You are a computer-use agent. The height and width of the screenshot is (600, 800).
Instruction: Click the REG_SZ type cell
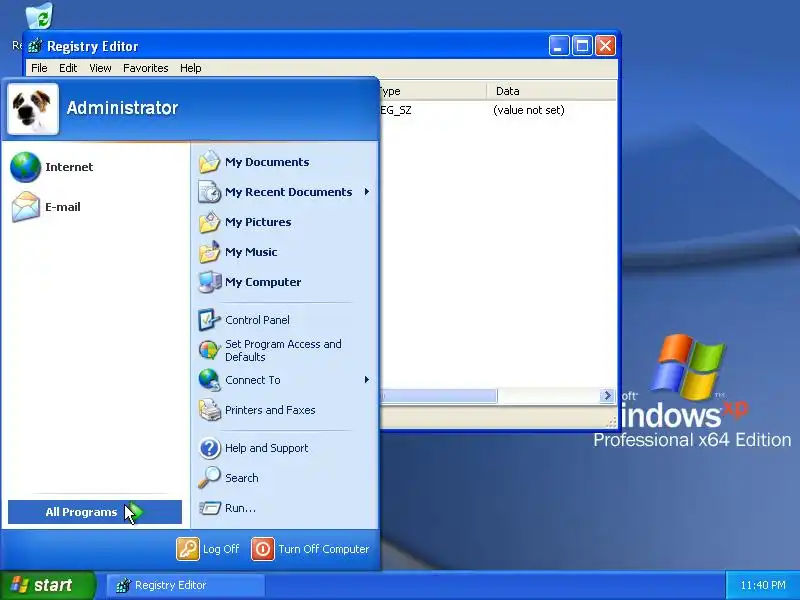[x=396, y=110]
